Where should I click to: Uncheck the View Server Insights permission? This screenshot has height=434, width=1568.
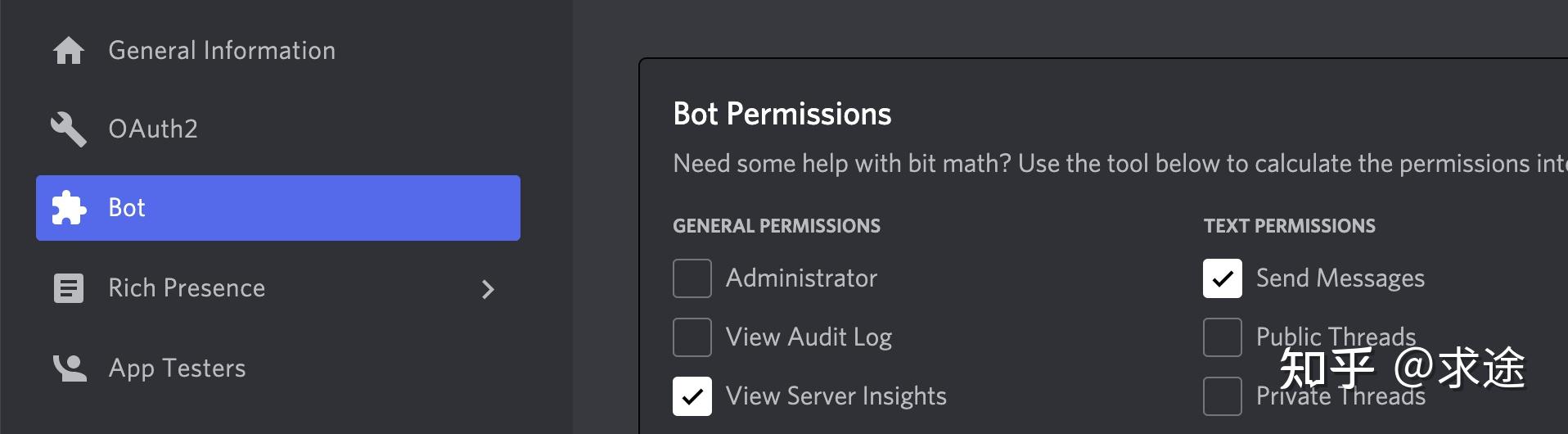tap(692, 396)
